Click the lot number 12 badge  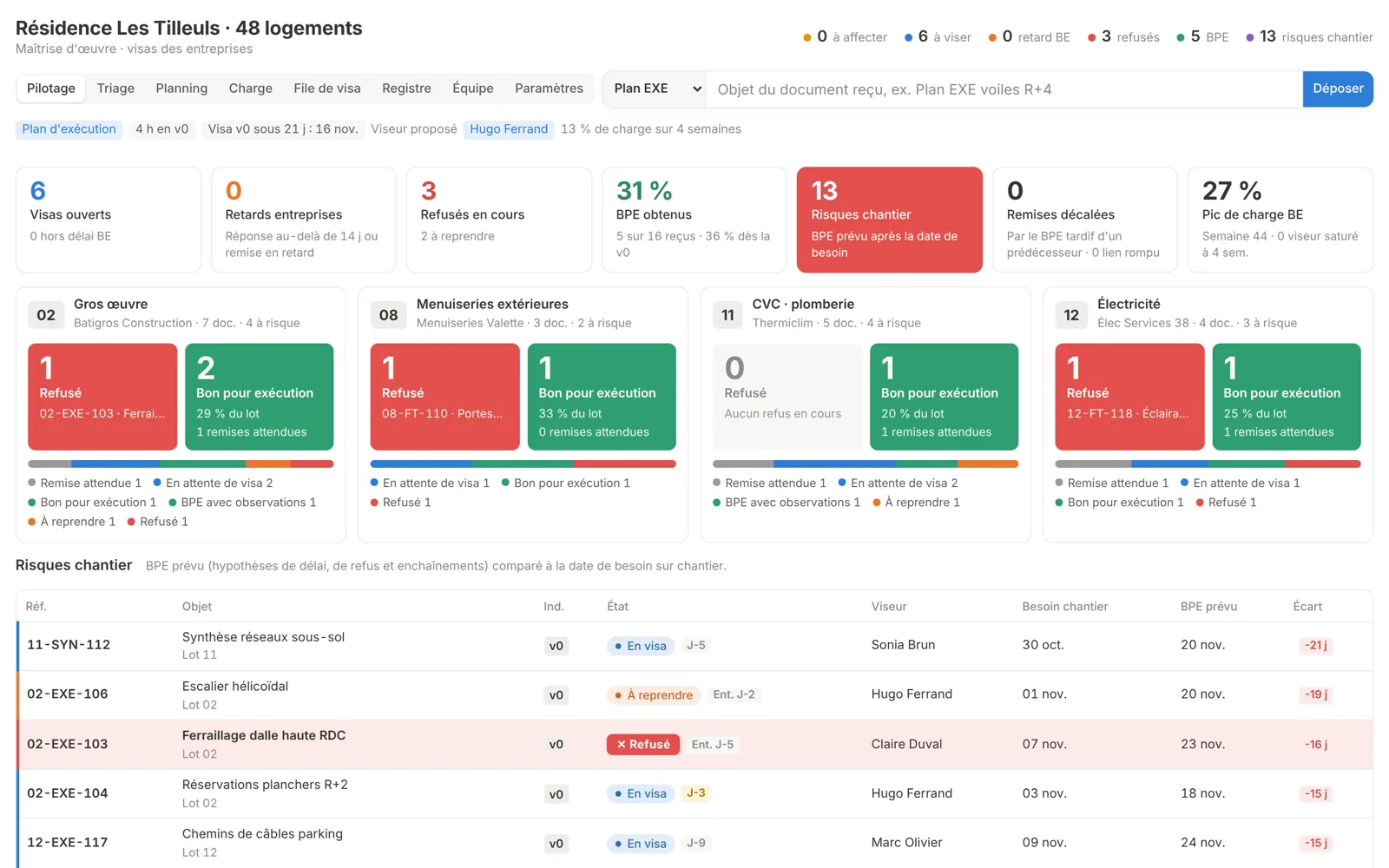1071,315
